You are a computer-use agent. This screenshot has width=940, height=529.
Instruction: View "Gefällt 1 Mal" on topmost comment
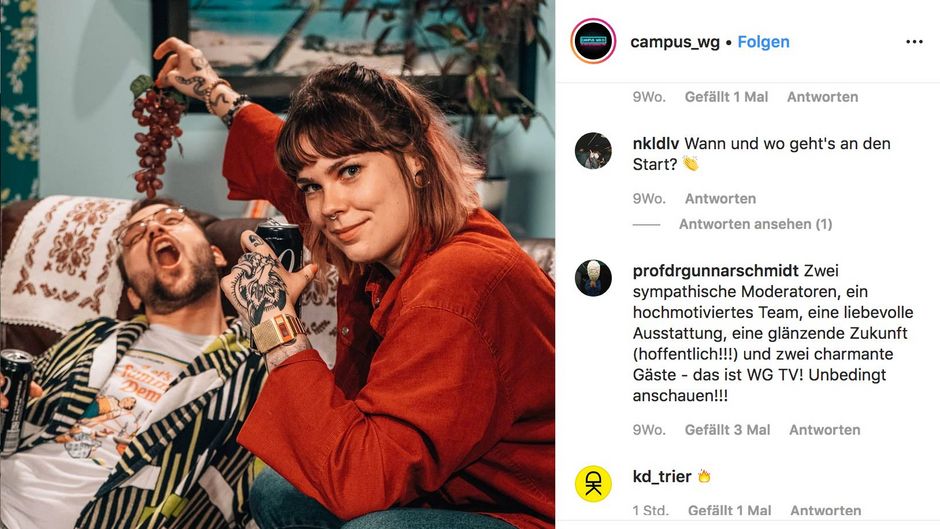[726, 97]
